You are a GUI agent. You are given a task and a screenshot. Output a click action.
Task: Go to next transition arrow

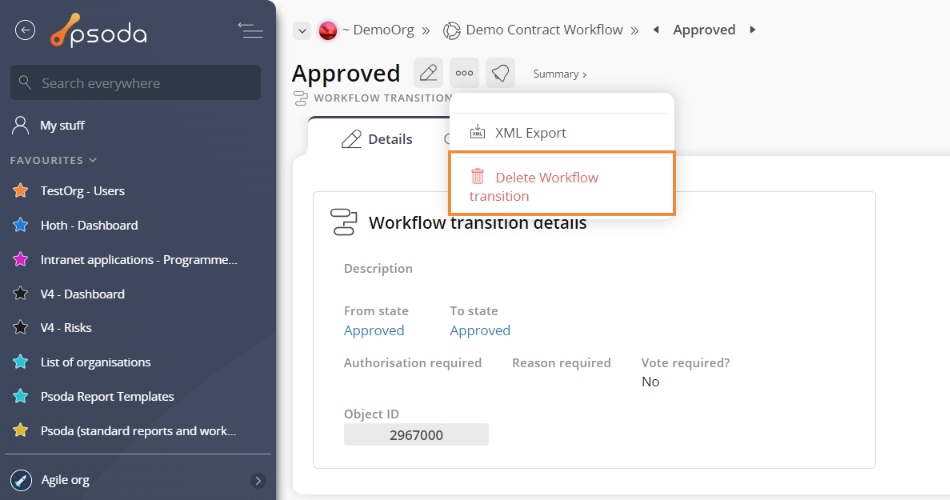click(x=752, y=30)
